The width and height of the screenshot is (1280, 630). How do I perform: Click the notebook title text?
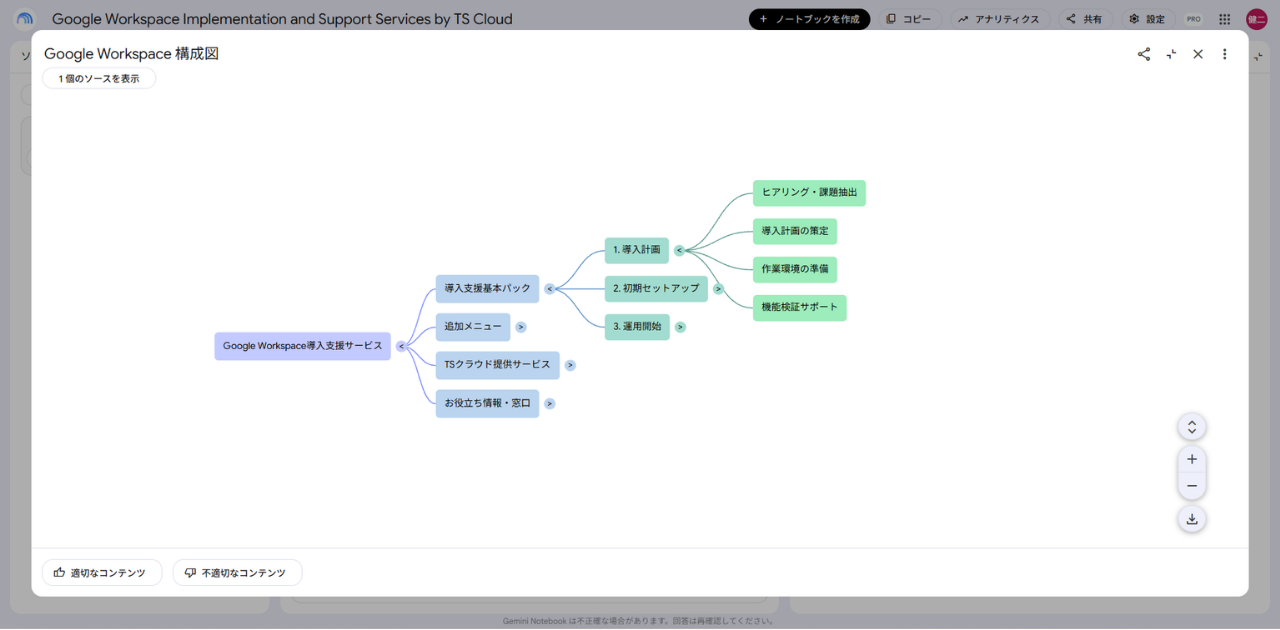coord(282,19)
